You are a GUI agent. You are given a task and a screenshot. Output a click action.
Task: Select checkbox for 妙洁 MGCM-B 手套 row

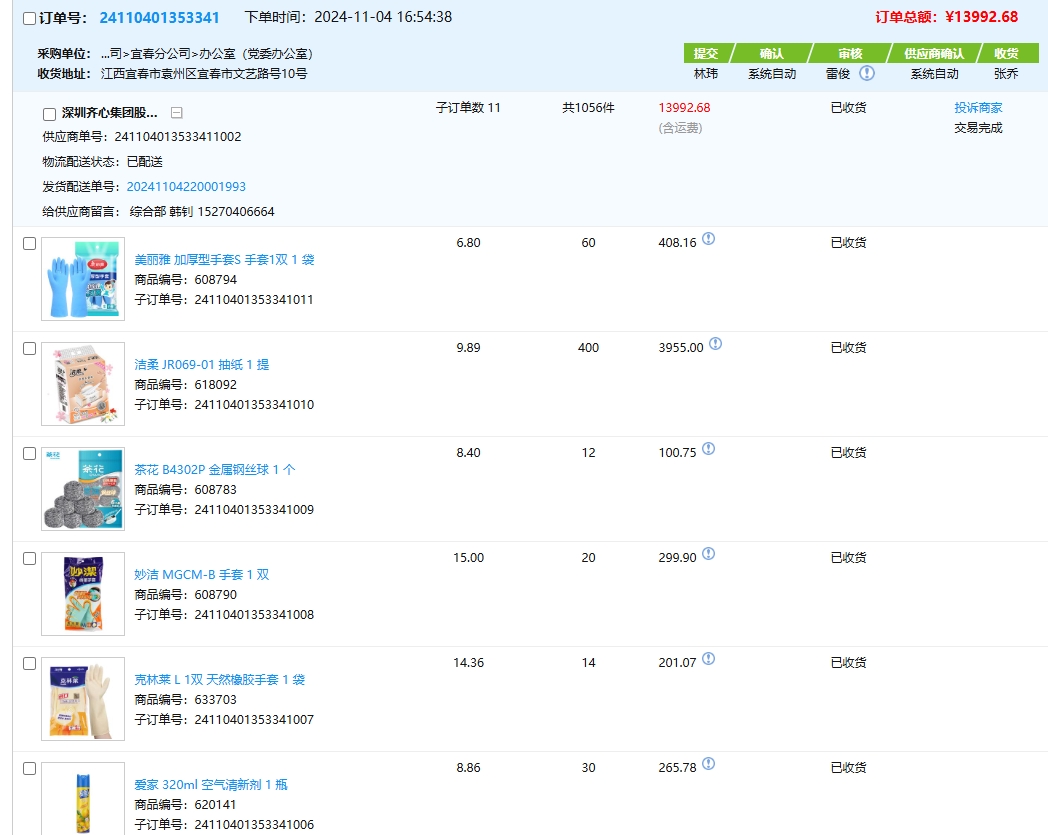click(x=29, y=558)
